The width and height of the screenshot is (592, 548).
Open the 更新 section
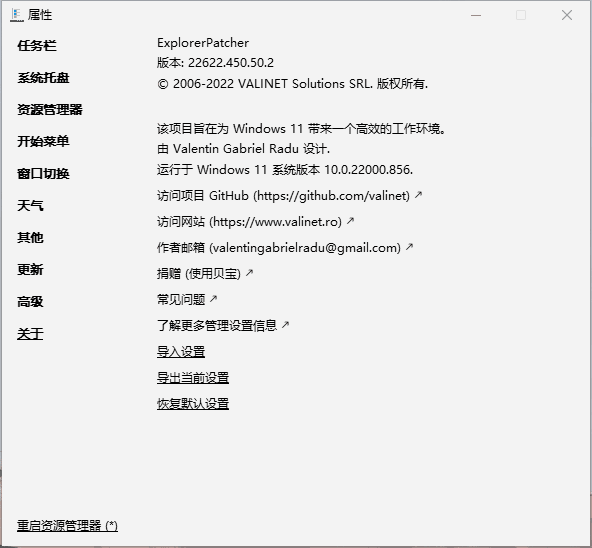point(30,269)
